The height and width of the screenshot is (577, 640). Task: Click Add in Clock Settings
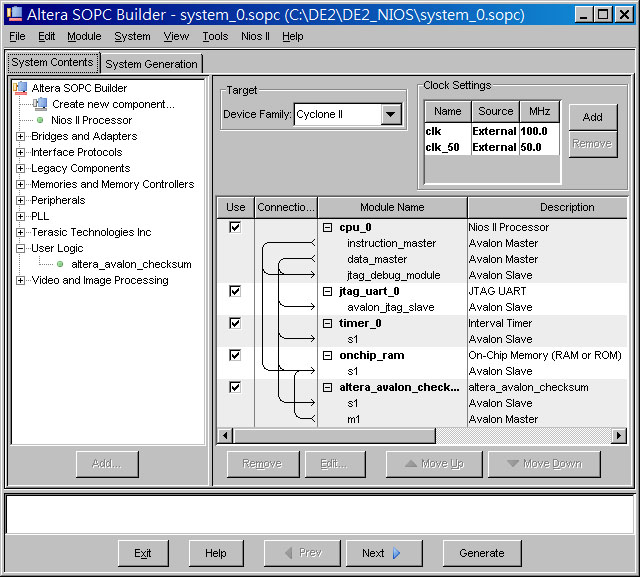(593, 118)
